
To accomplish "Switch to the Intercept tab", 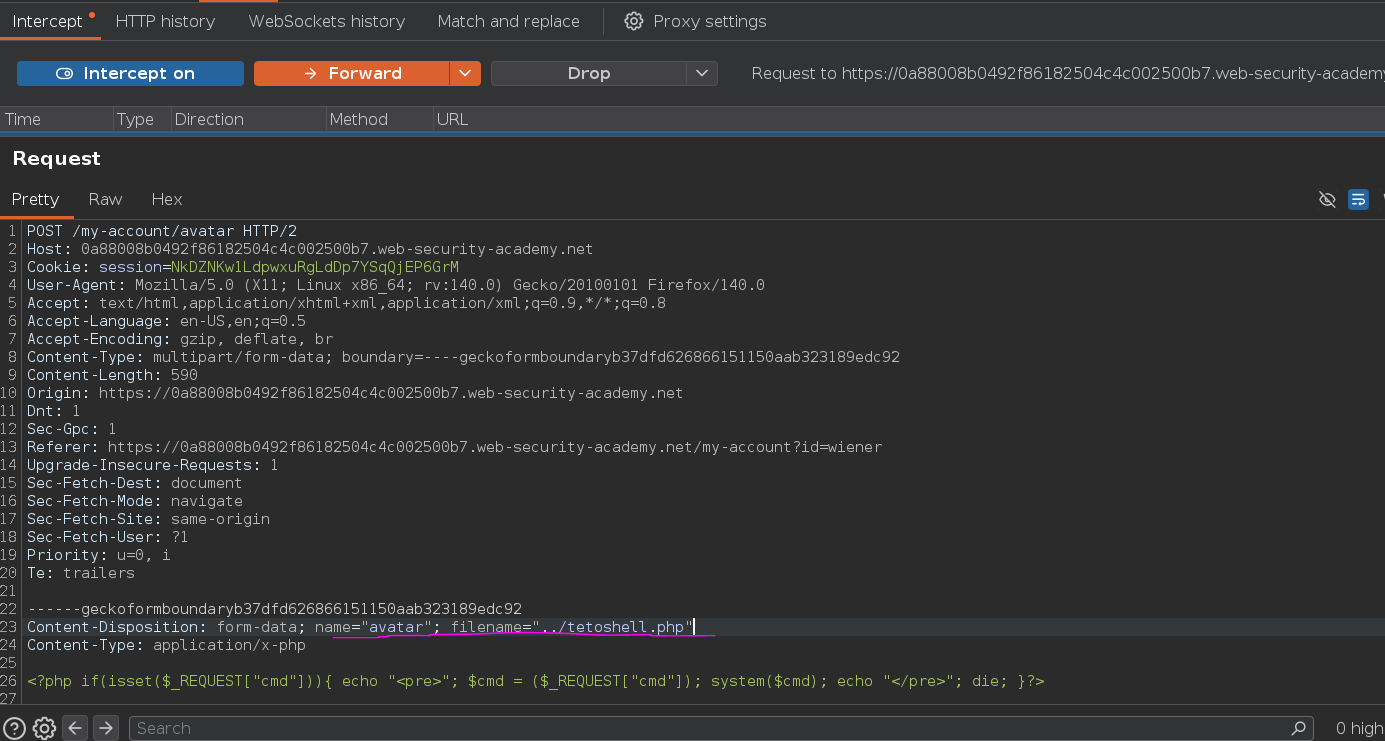I will click(50, 21).
